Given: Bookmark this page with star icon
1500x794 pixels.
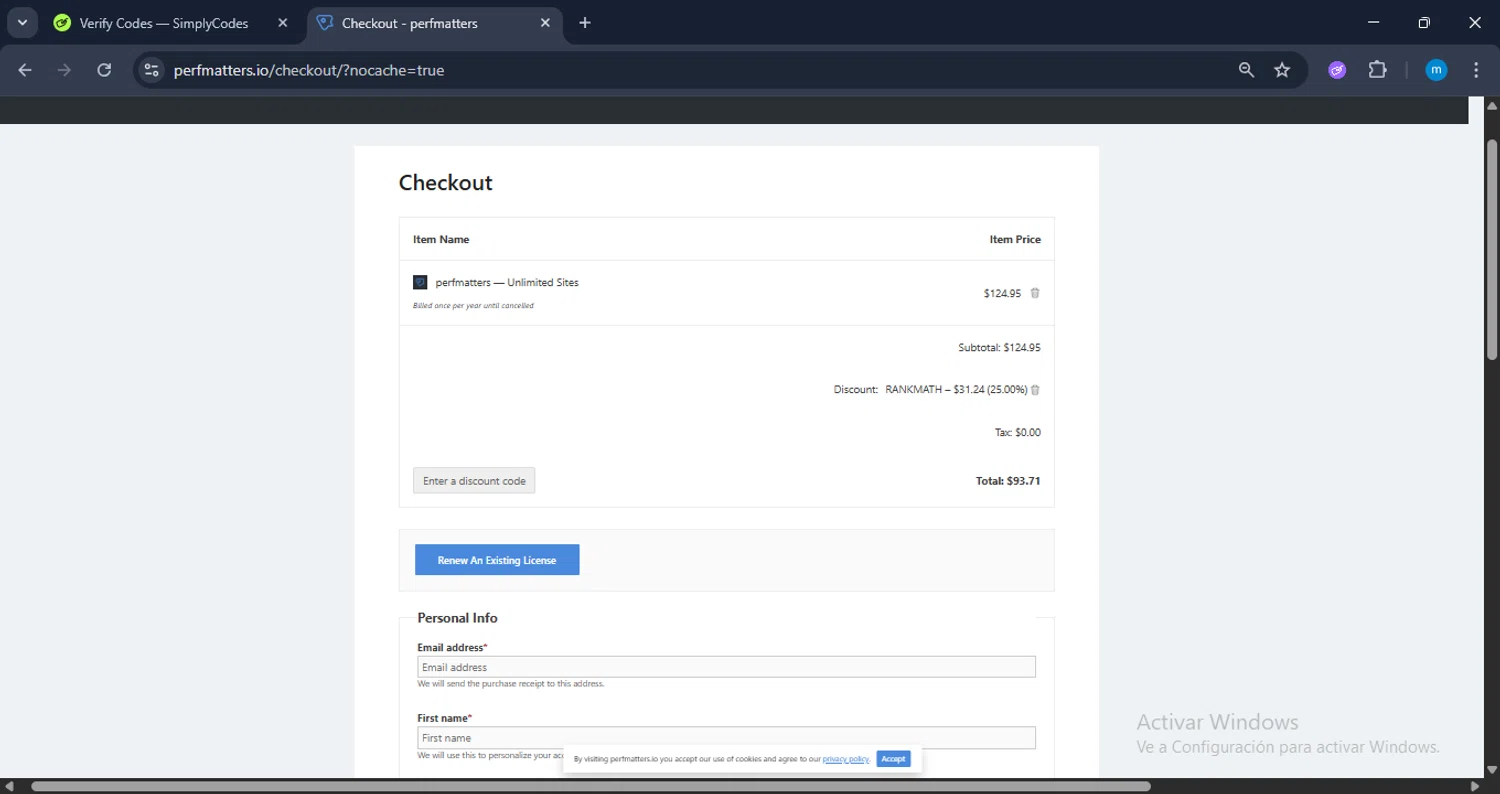Looking at the screenshot, I should 1282,70.
